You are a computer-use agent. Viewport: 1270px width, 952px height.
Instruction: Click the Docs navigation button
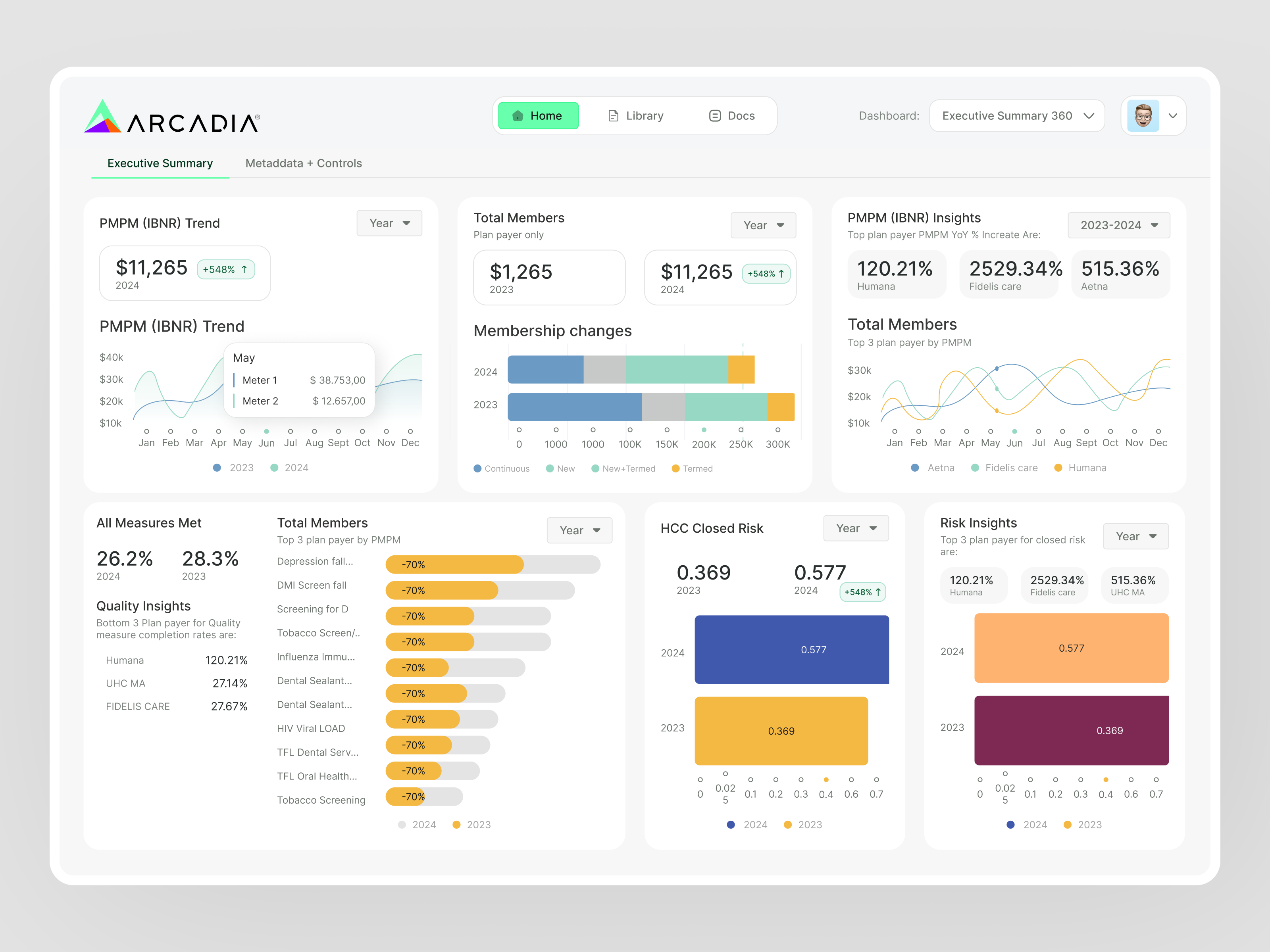point(732,116)
